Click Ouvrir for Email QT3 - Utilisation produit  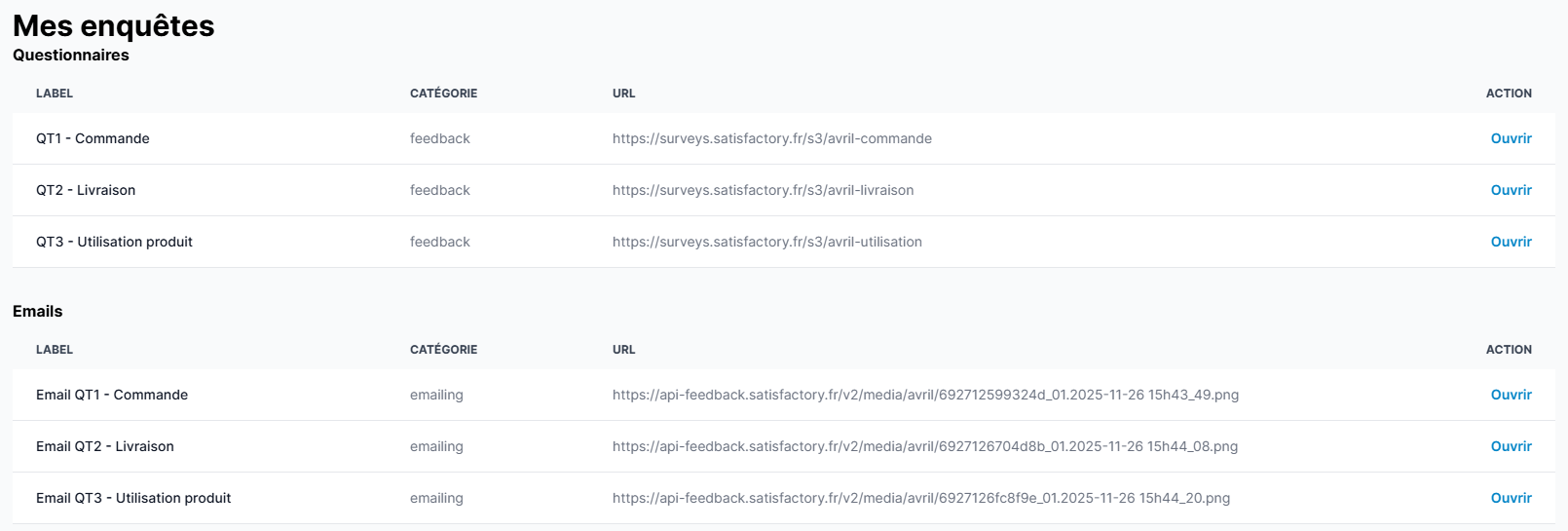(1511, 498)
